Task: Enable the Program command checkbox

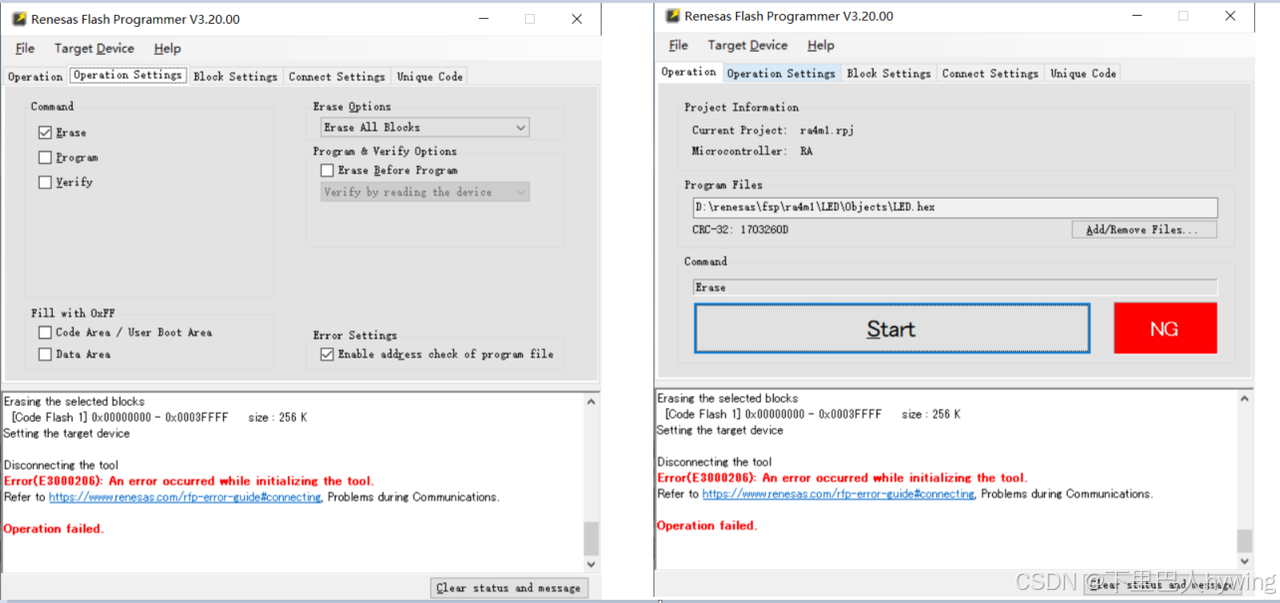Action: (45, 157)
